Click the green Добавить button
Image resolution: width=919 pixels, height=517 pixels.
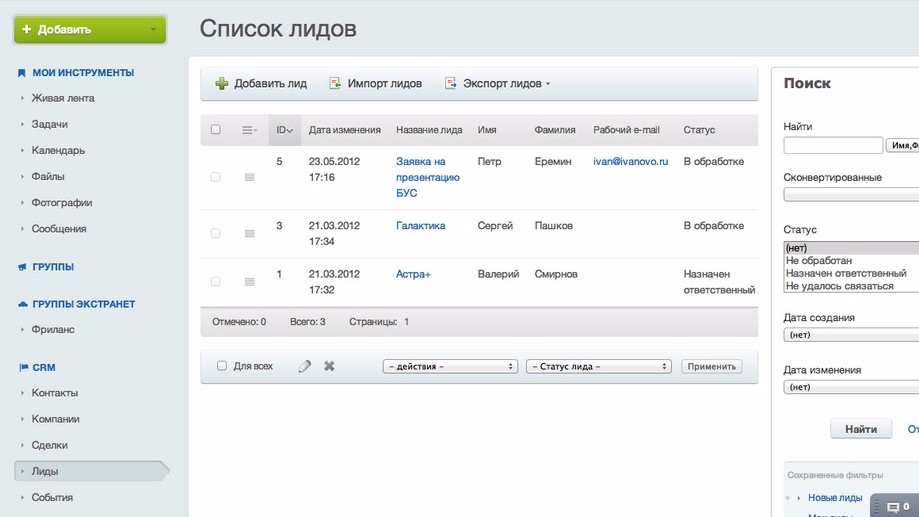point(90,29)
